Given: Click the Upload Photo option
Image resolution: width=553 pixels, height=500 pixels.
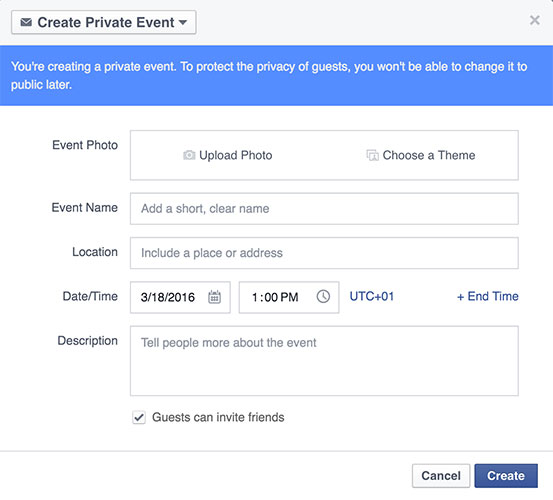Looking at the screenshot, I should tap(228, 156).
